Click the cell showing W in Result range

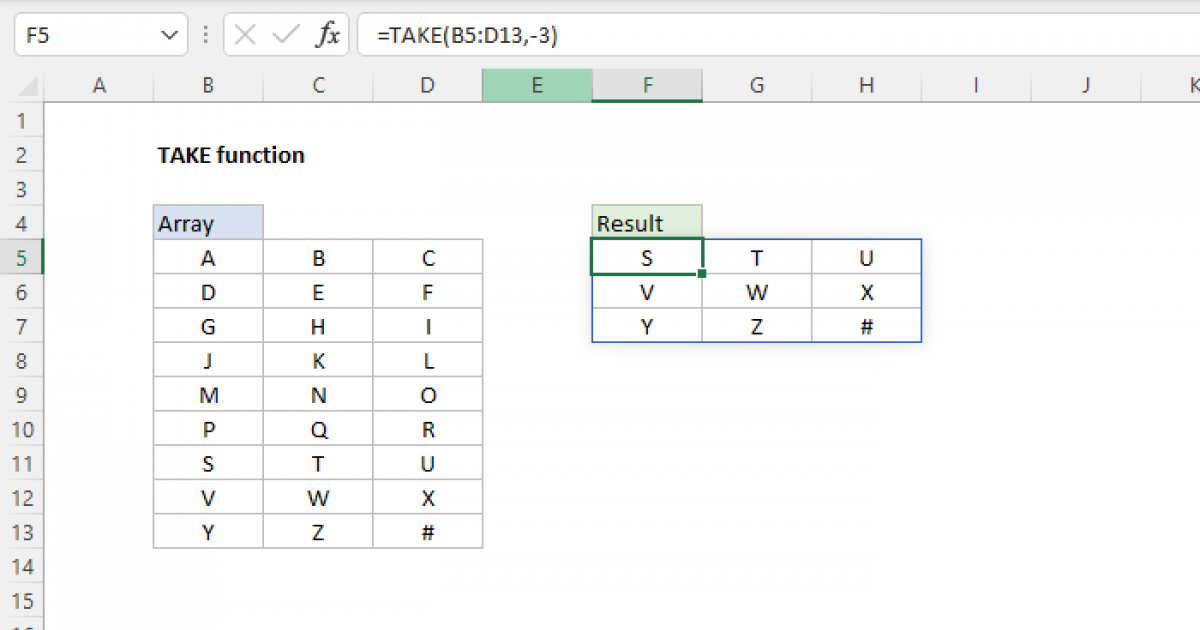pos(756,291)
